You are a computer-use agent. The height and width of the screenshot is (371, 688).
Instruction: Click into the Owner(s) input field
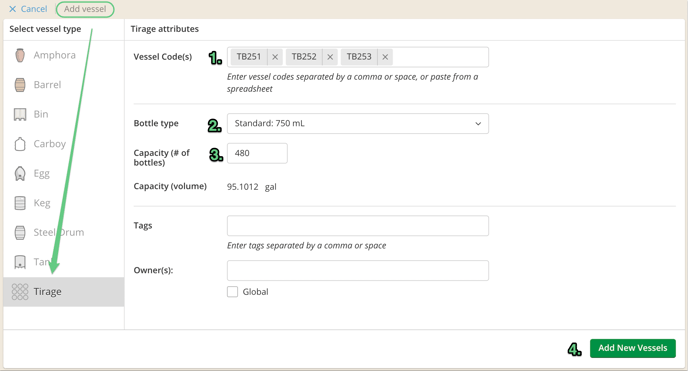[358, 271]
